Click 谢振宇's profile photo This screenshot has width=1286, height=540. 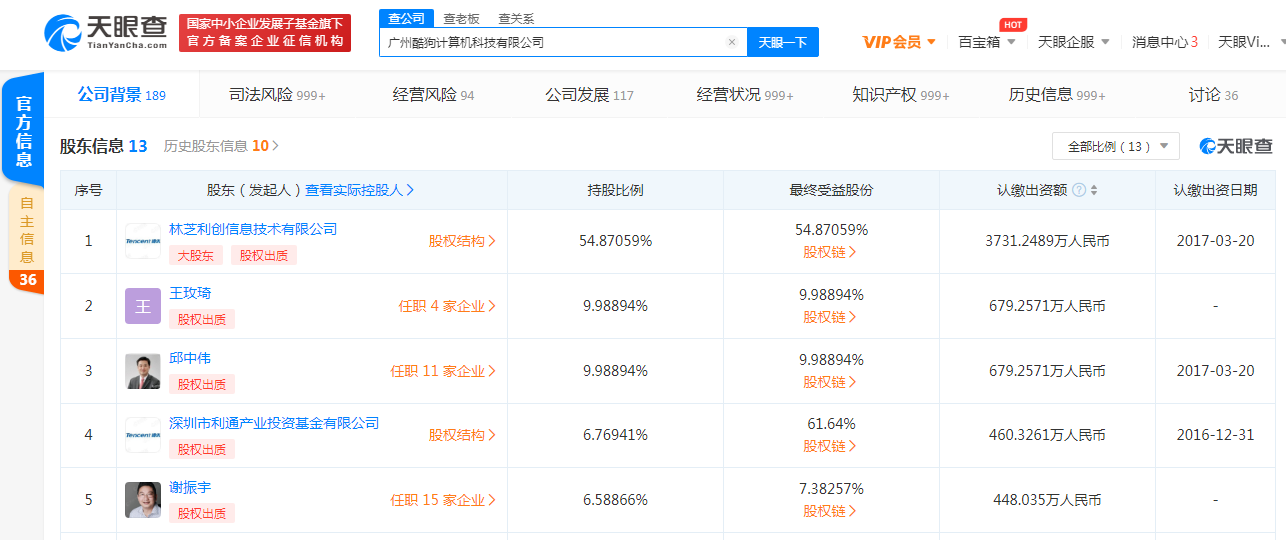point(143,500)
